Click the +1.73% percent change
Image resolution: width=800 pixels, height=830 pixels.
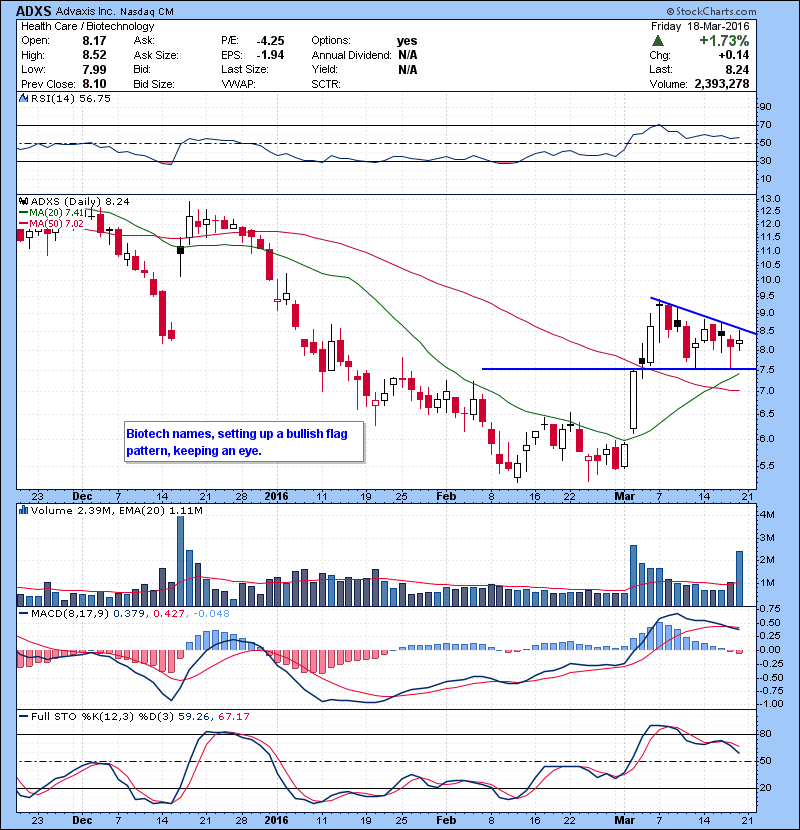pyautogui.click(x=724, y=41)
